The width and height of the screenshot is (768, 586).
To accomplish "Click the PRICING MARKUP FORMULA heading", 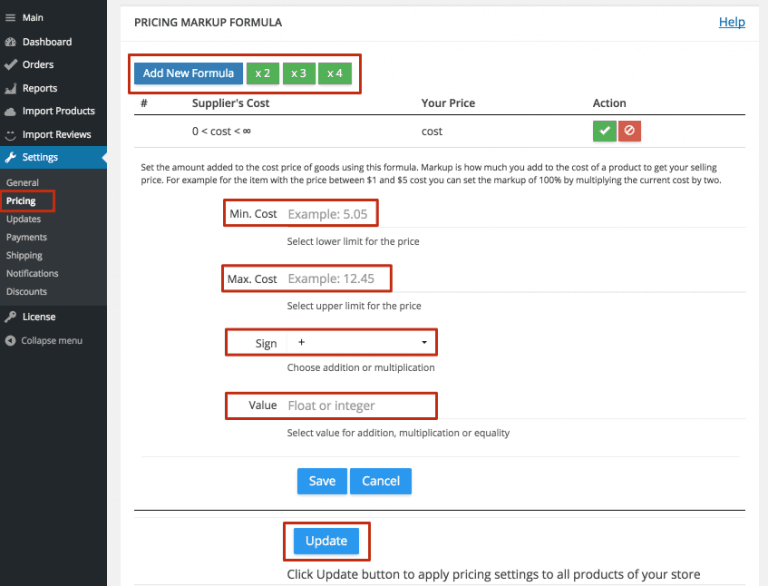I will click(208, 23).
